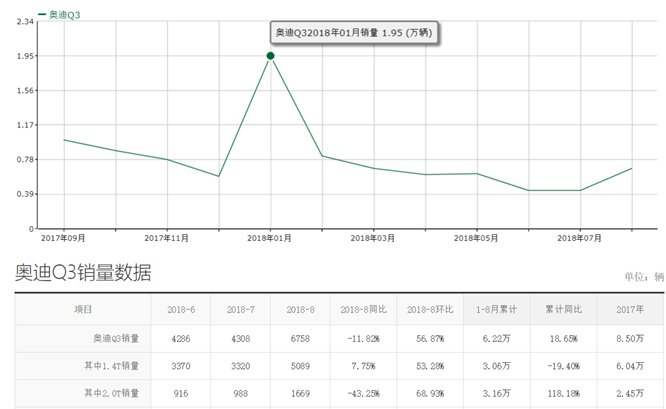Click the 2018-8同比 column header
The image size is (666, 409).
363,310
